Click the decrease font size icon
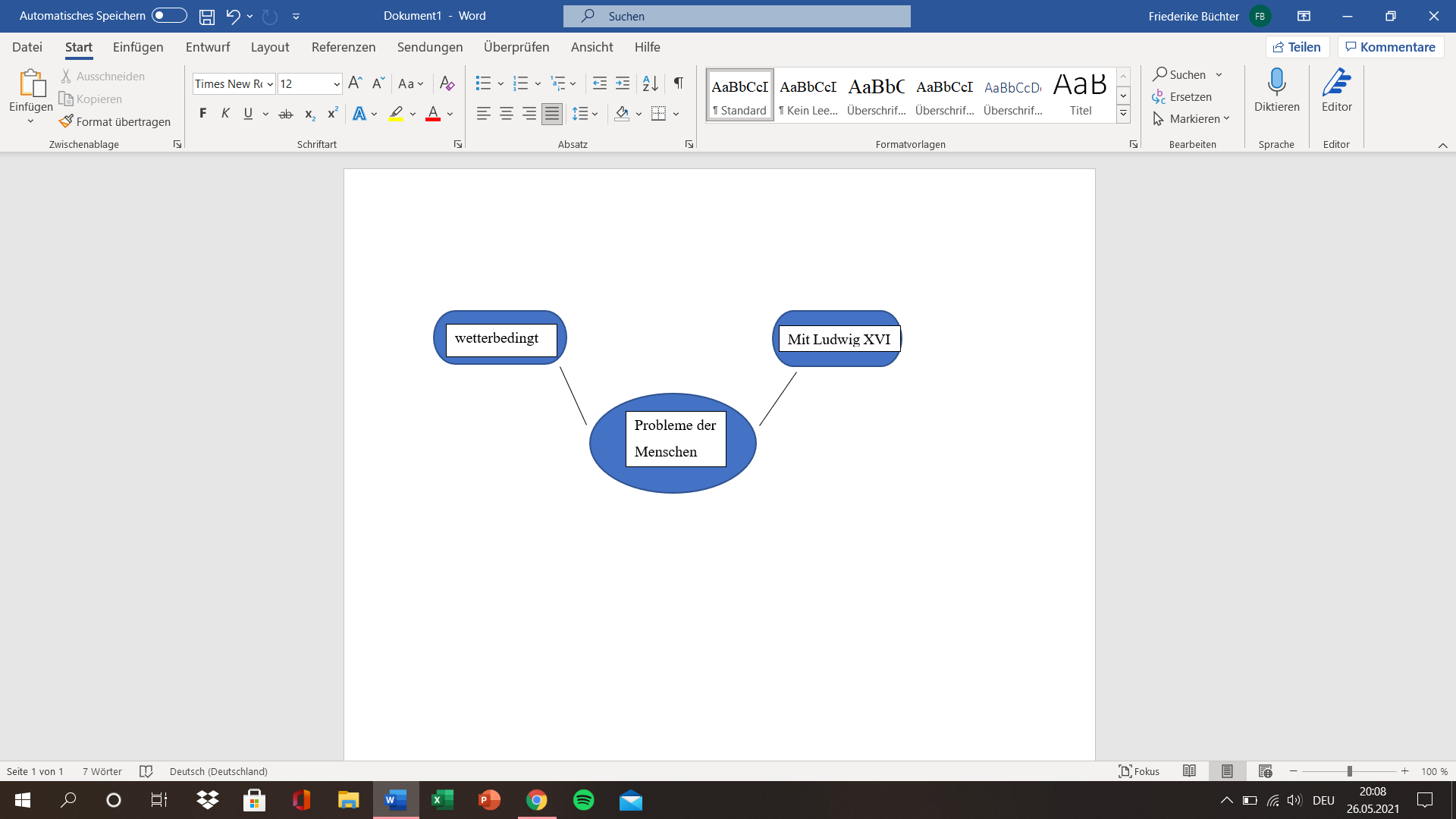The width and height of the screenshot is (1456, 819). tap(378, 83)
